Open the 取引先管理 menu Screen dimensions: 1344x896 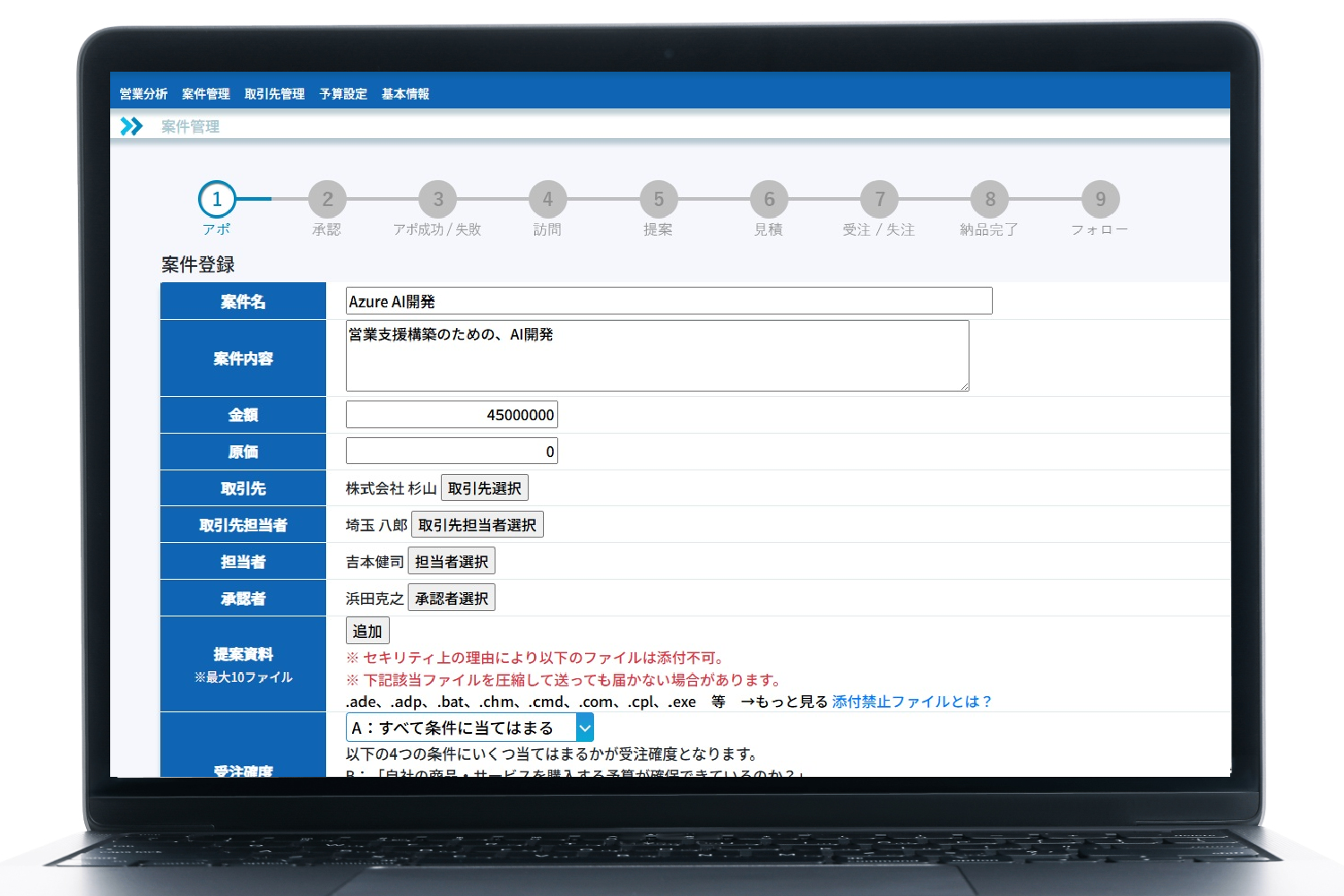click(274, 93)
